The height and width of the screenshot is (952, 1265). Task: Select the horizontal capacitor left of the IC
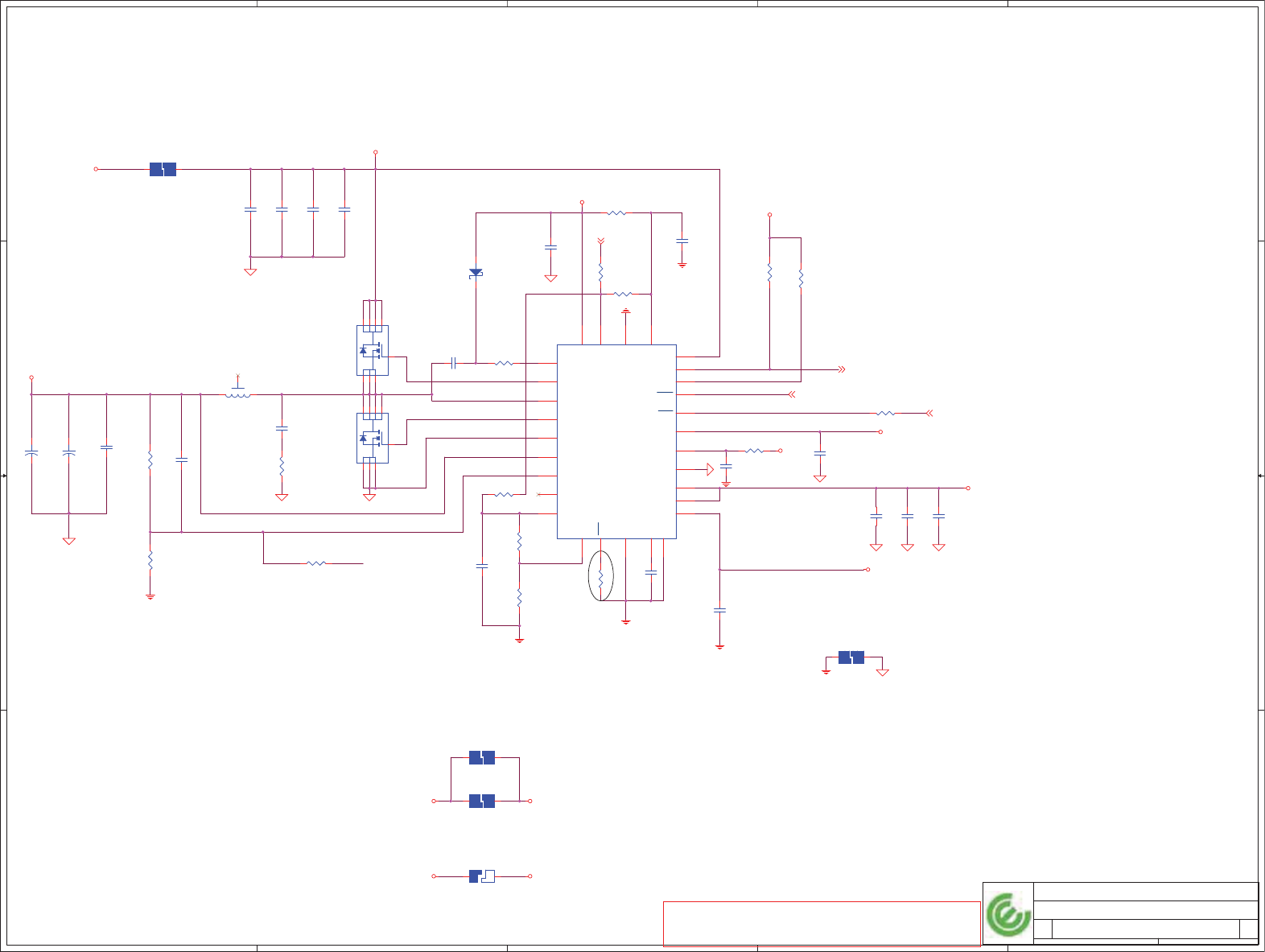tap(454, 363)
